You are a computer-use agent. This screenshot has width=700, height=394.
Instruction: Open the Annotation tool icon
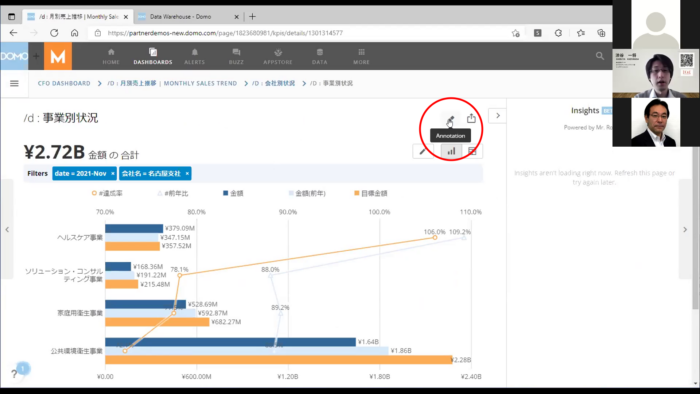[x=450, y=119]
